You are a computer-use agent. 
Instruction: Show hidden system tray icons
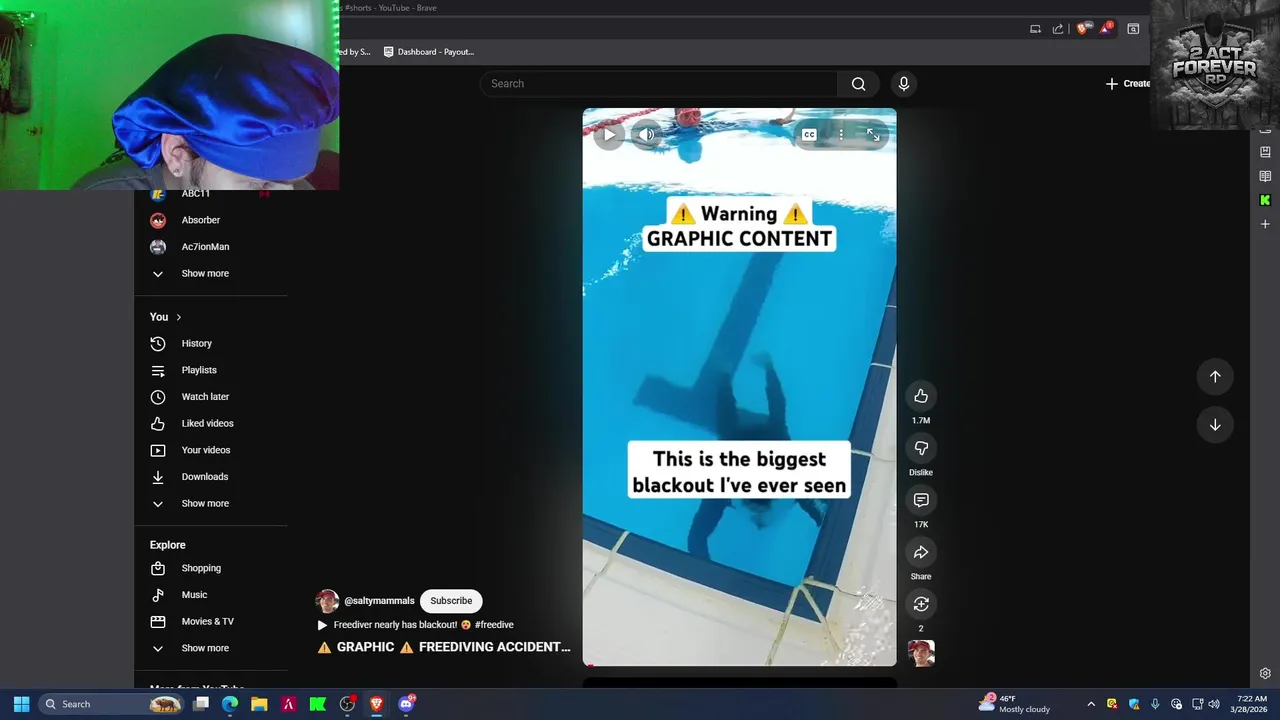click(x=1091, y=704)
